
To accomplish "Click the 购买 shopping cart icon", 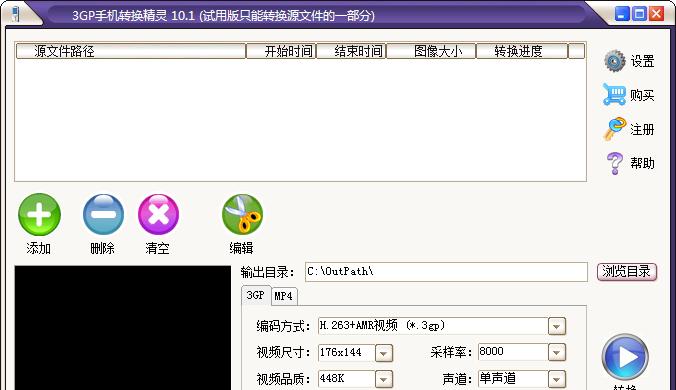I will (614, 94).
